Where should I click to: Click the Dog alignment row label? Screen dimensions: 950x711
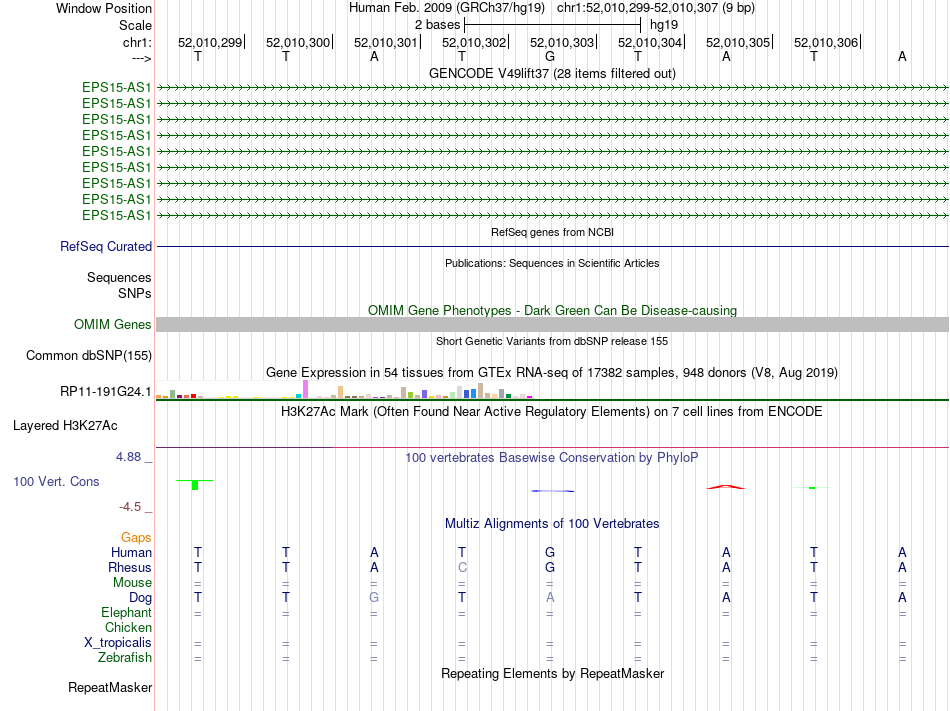[x=140, y=598]
